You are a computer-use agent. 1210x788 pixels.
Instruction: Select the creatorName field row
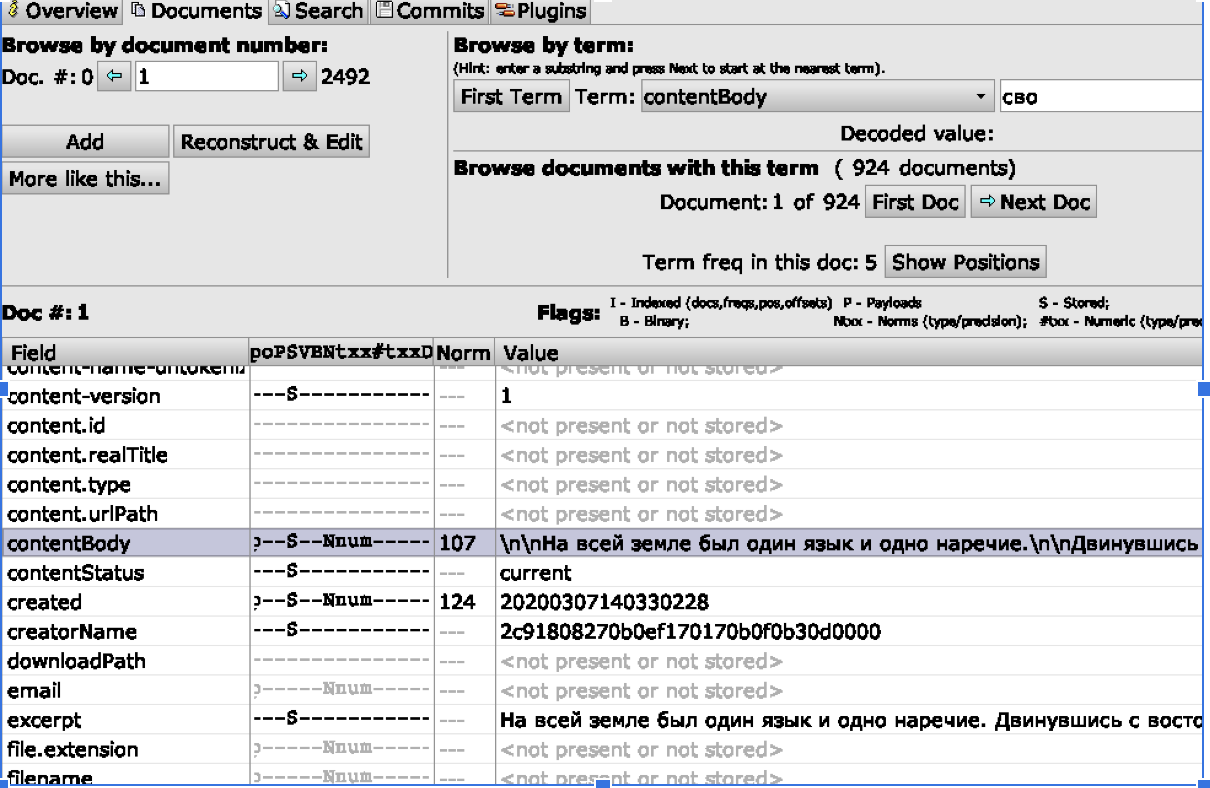[604, 632]
